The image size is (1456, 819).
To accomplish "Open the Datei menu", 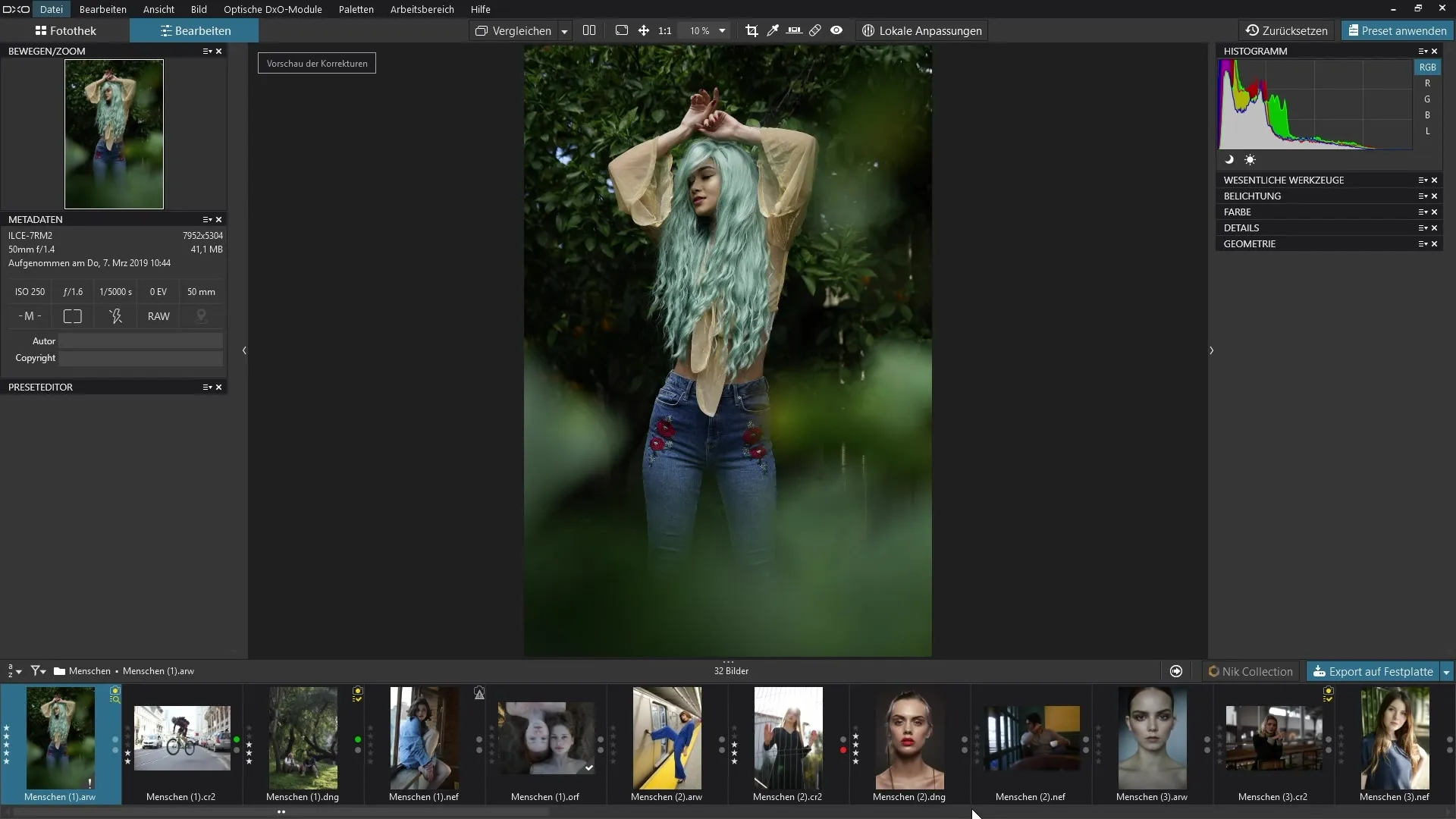I will (x=51, y=9).
